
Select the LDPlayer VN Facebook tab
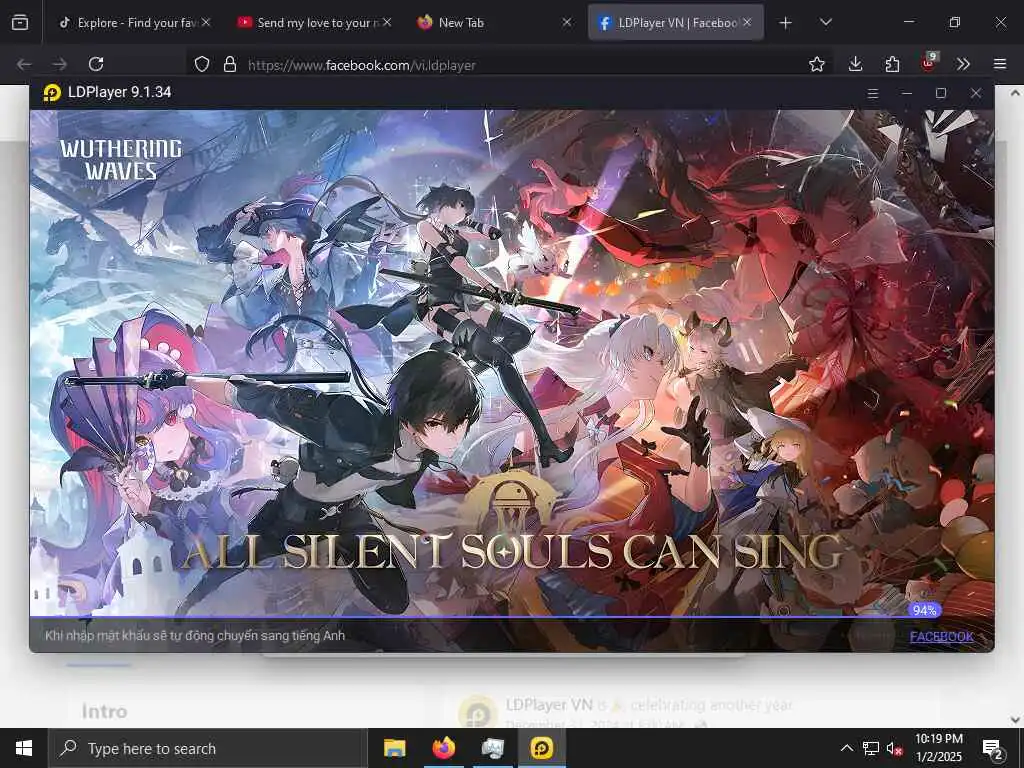tap(676, 22)
